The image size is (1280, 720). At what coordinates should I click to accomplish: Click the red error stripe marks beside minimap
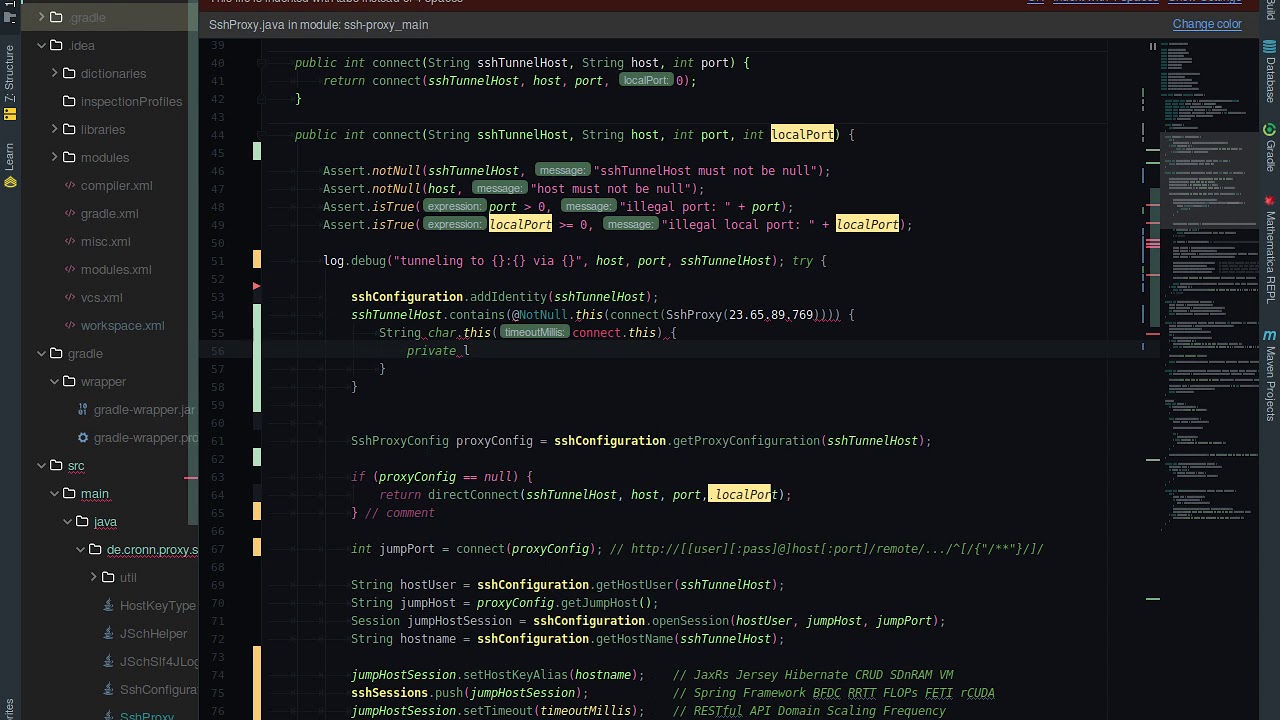[x=1153, y=243]
